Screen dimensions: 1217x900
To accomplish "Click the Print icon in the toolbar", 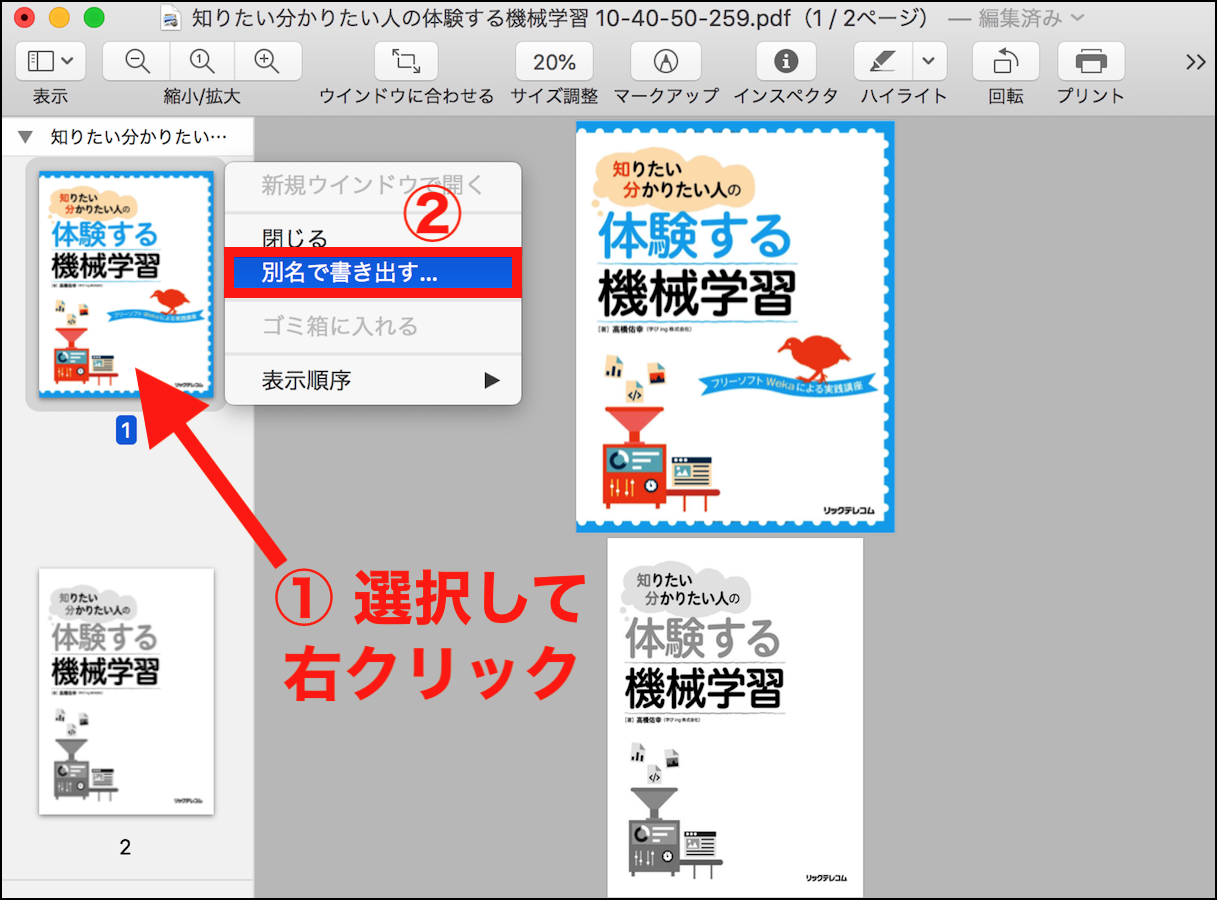I will (x=1090, y=62).
